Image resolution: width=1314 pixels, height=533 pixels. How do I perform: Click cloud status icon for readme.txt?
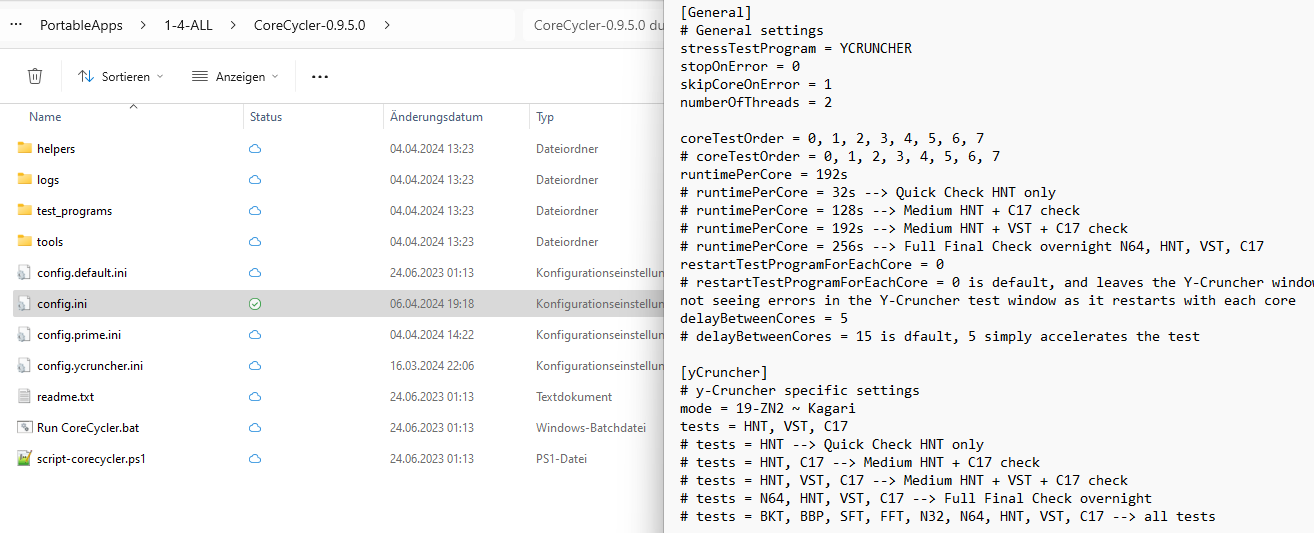(255, 397)
